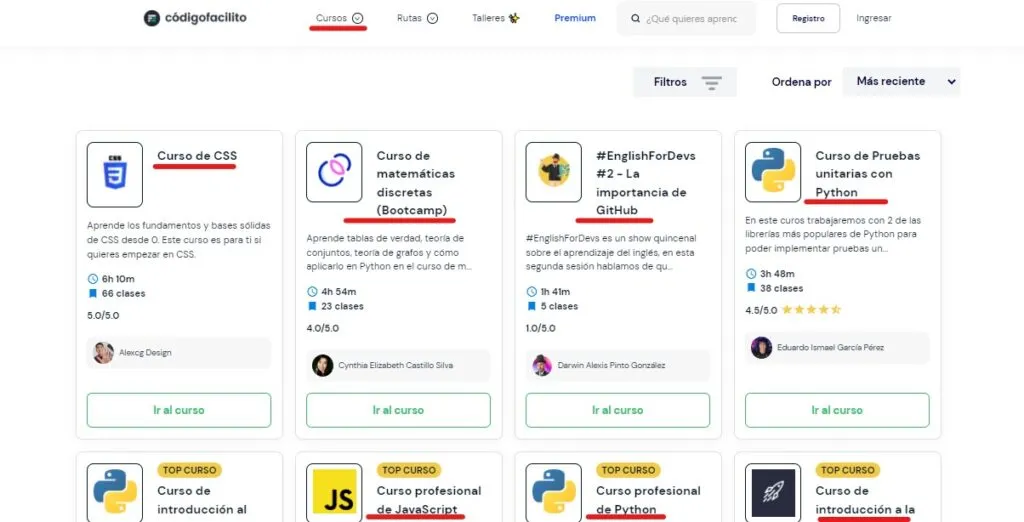
Task: Open instructor Darwin Alexis Pinto González name
Action: coord(611,365)
